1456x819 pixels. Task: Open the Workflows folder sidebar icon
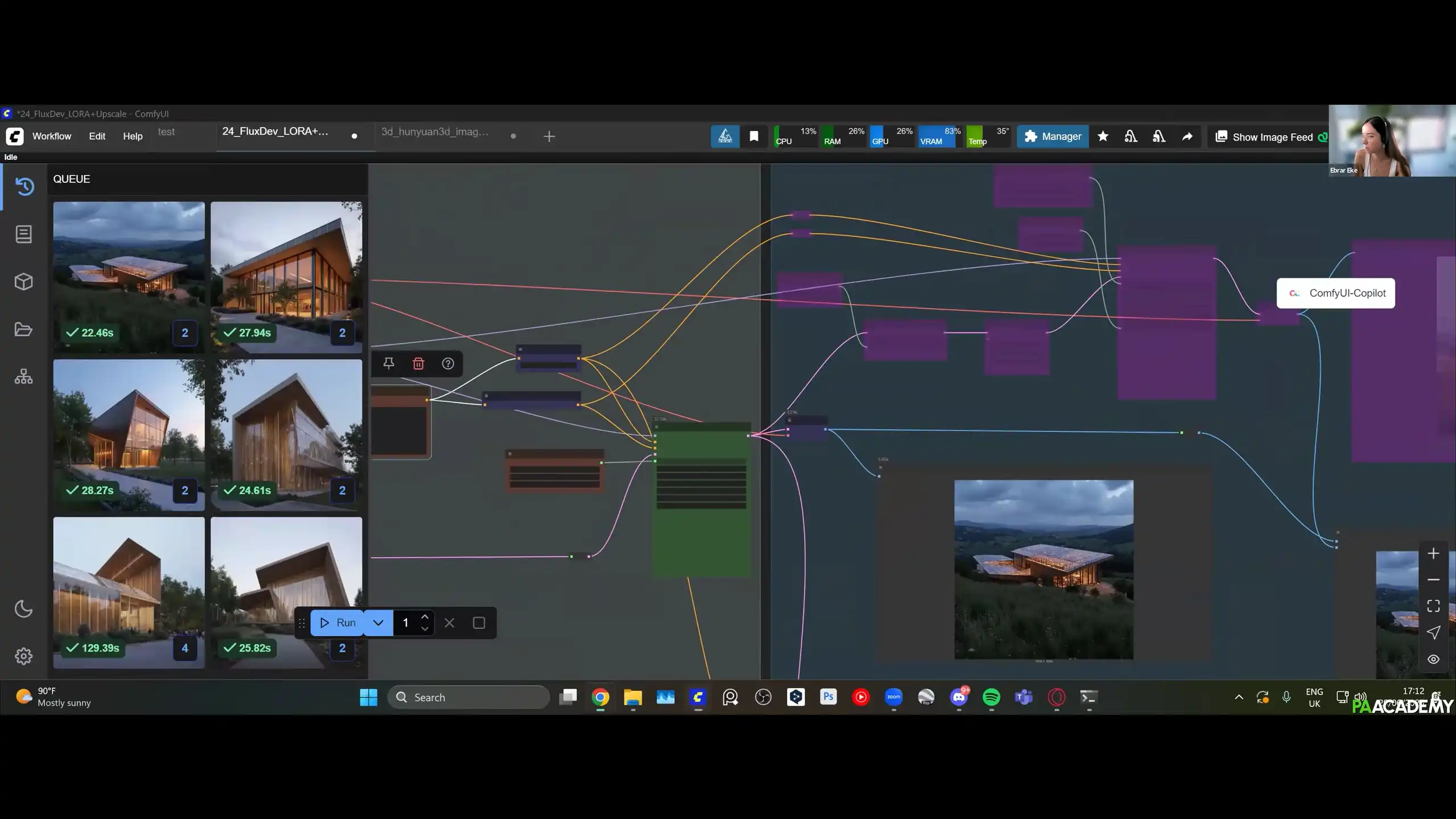pyautogui.click(x=24, y=330)
